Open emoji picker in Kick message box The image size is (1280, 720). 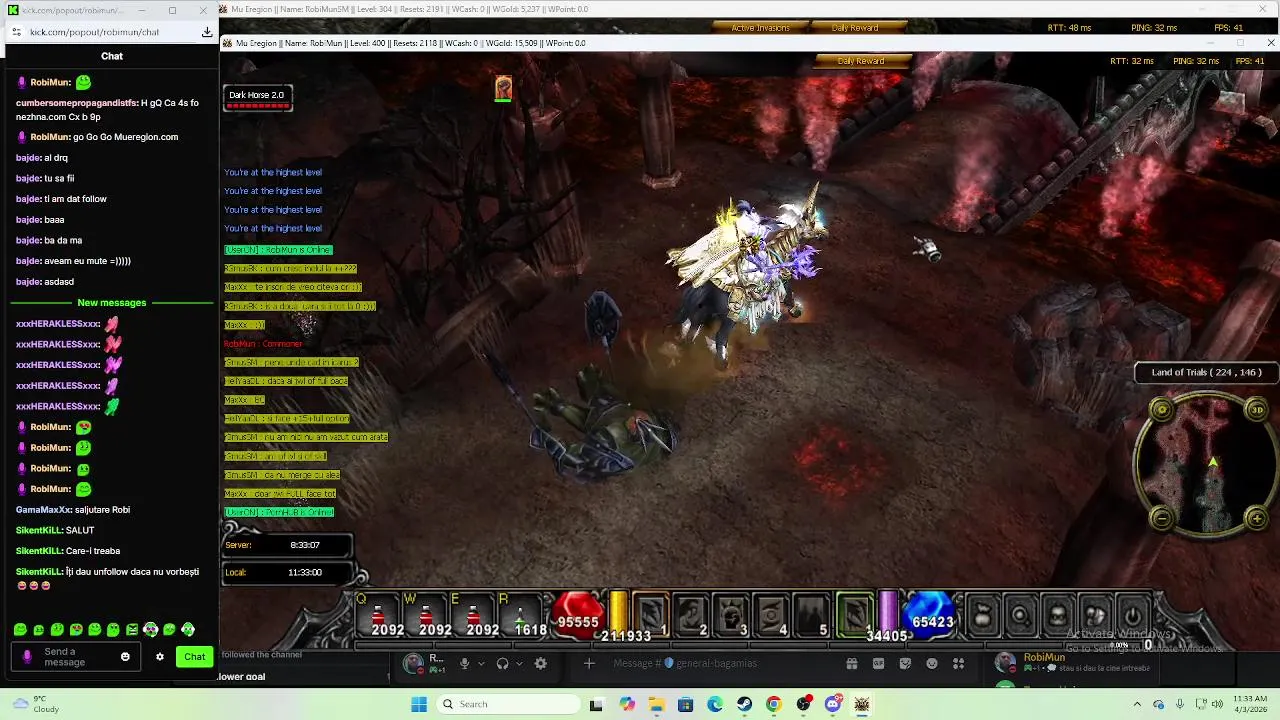coord(125,657)
